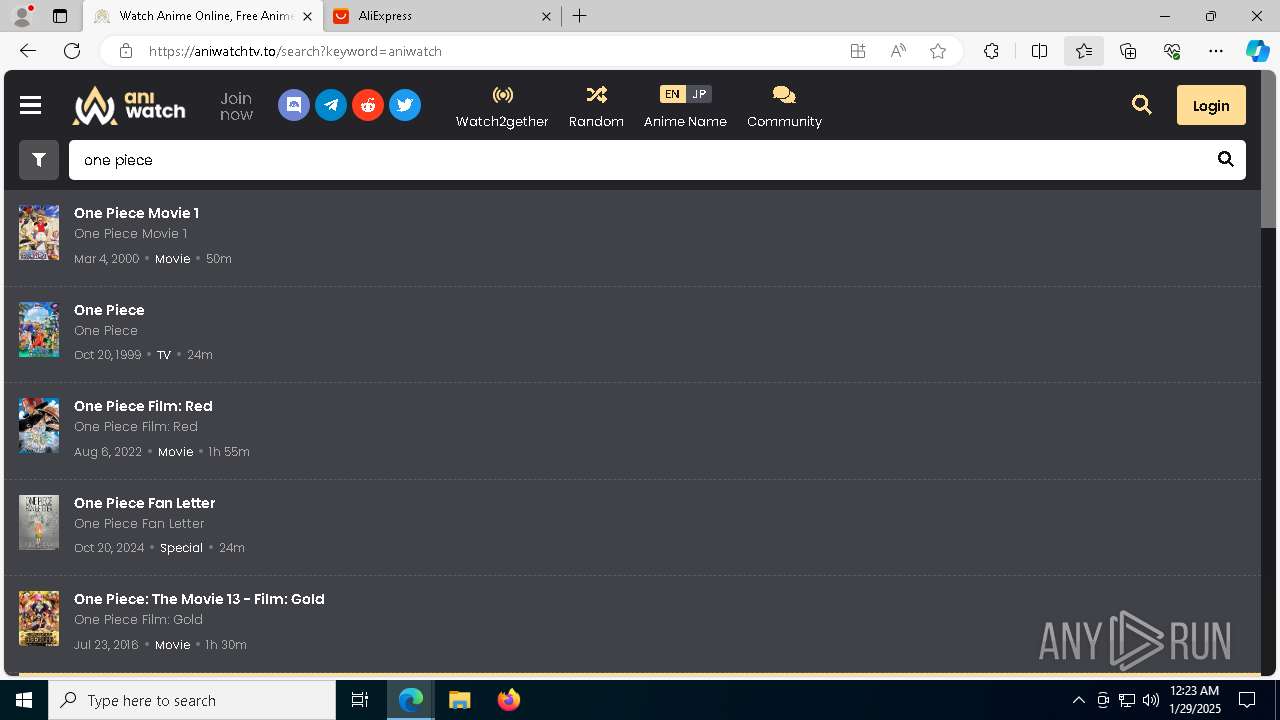1280x720 pixels.
Task: Open the Tab actions menu
Action: [60, 16]
